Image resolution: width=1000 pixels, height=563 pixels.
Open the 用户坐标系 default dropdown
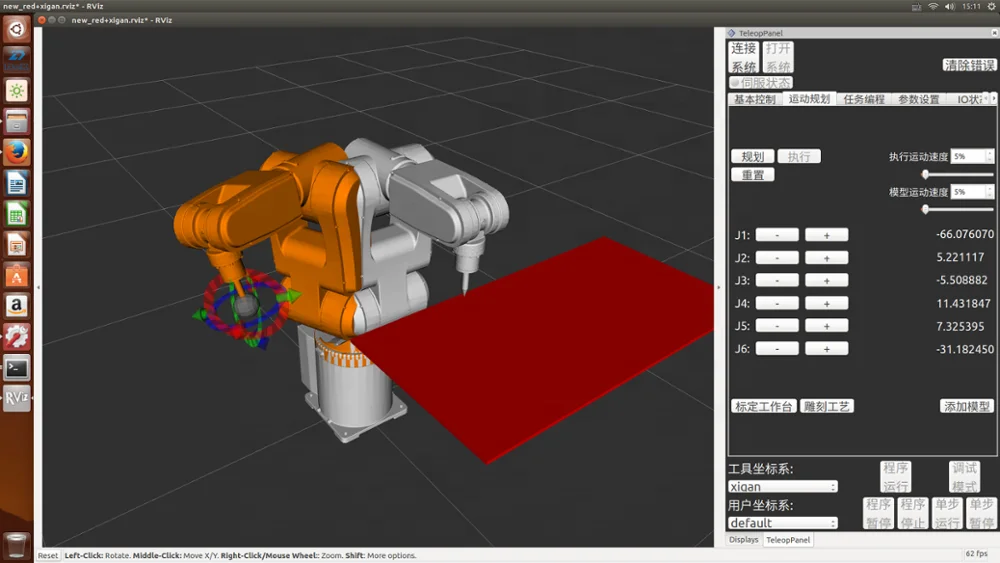pos(782,523)
